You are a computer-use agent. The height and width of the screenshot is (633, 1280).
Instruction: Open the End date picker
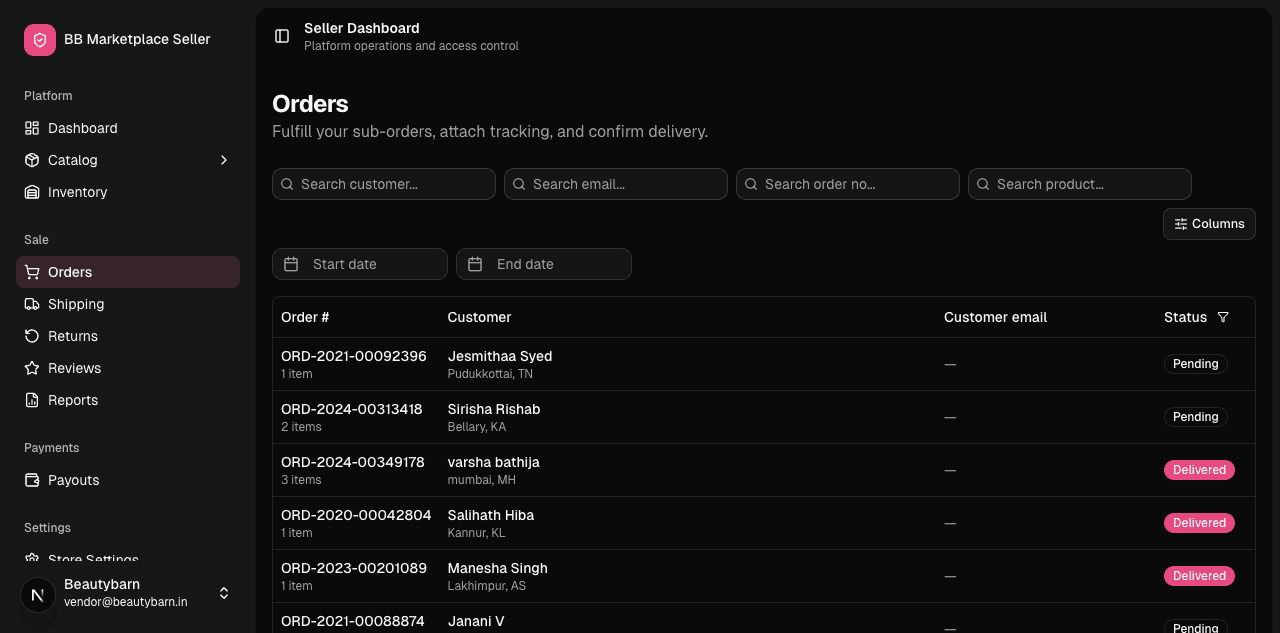[x=544, y=264]
